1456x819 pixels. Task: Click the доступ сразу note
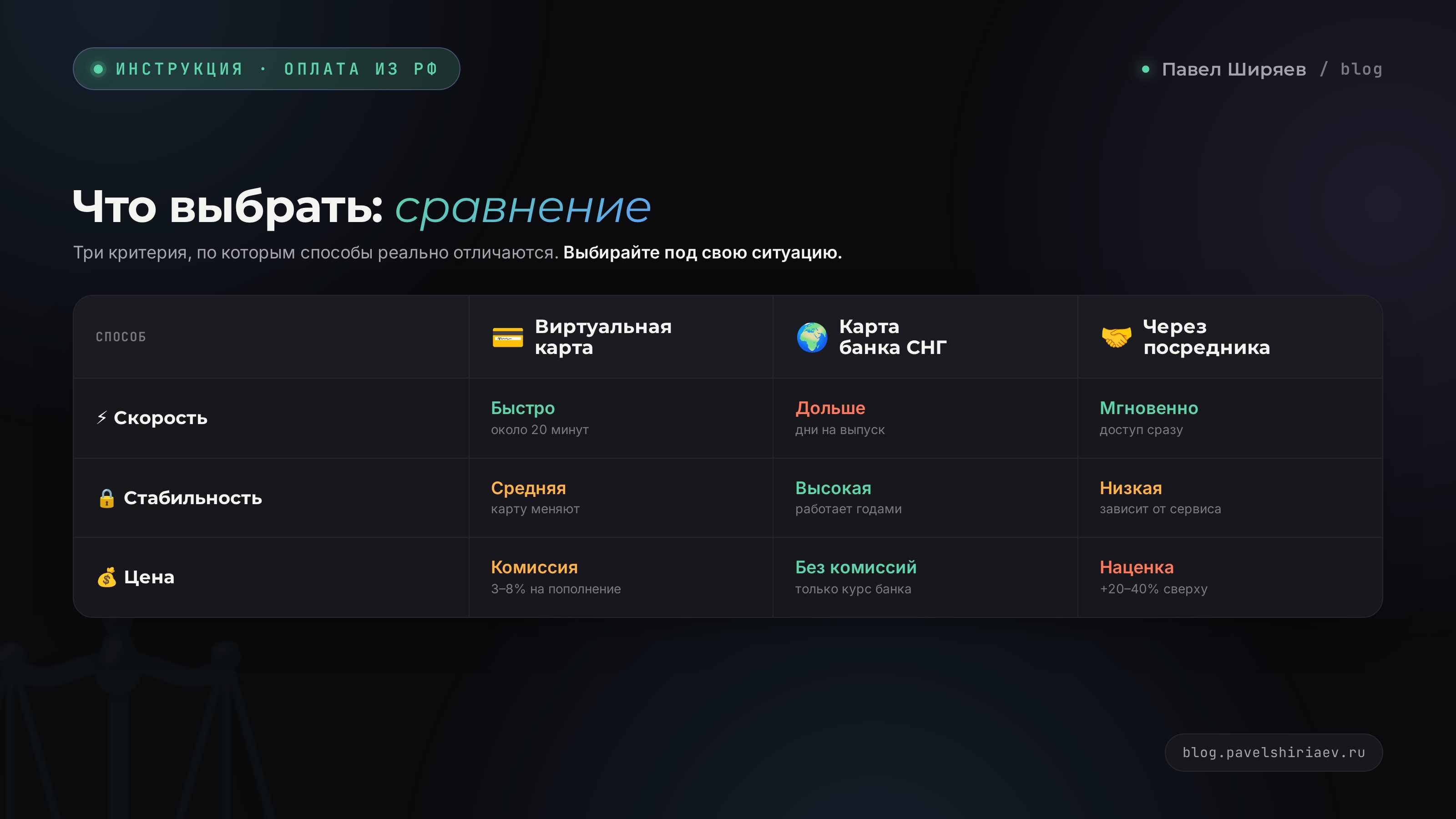point(1141,430)
